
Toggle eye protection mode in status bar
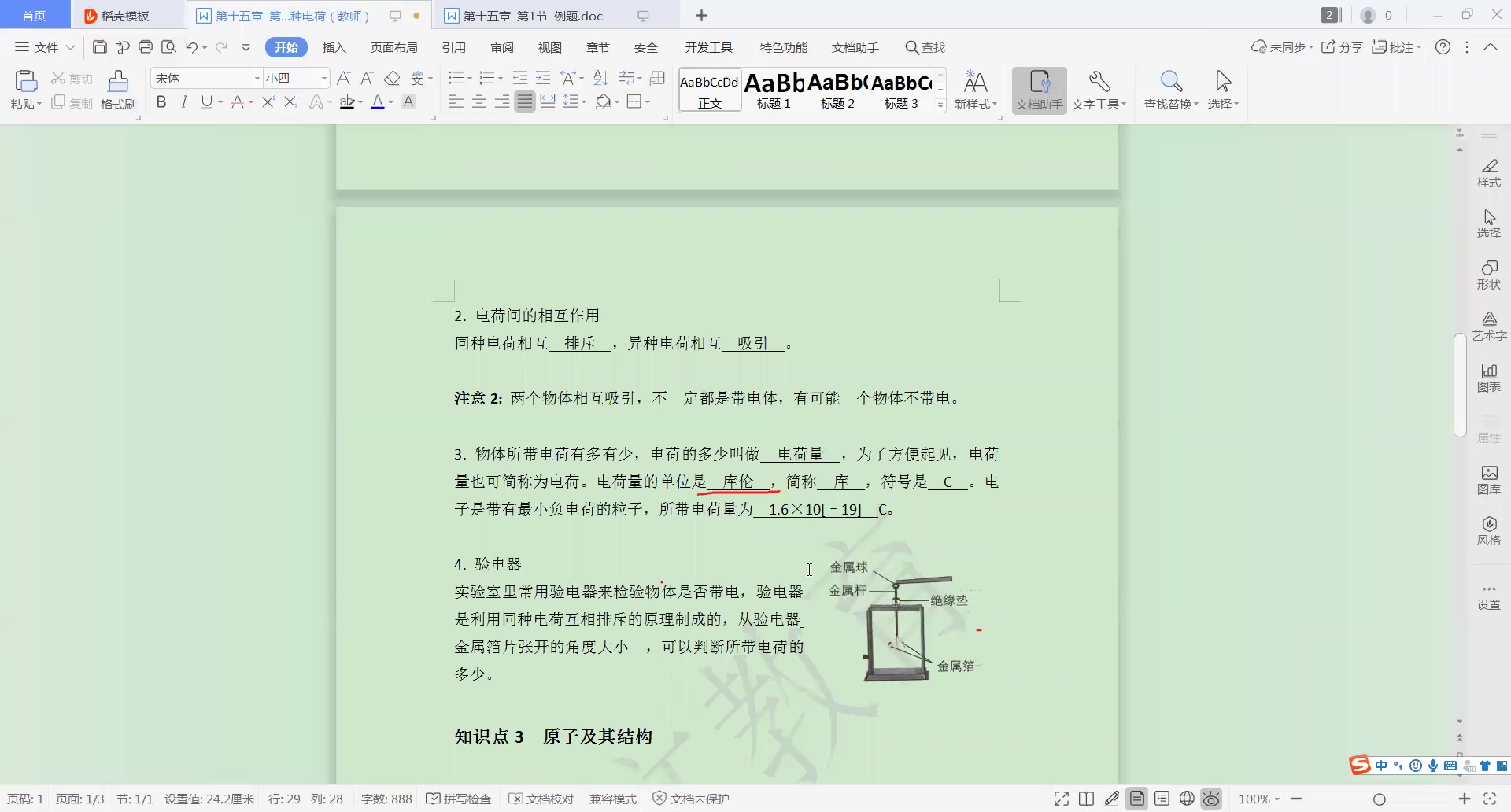point(1212,799)
